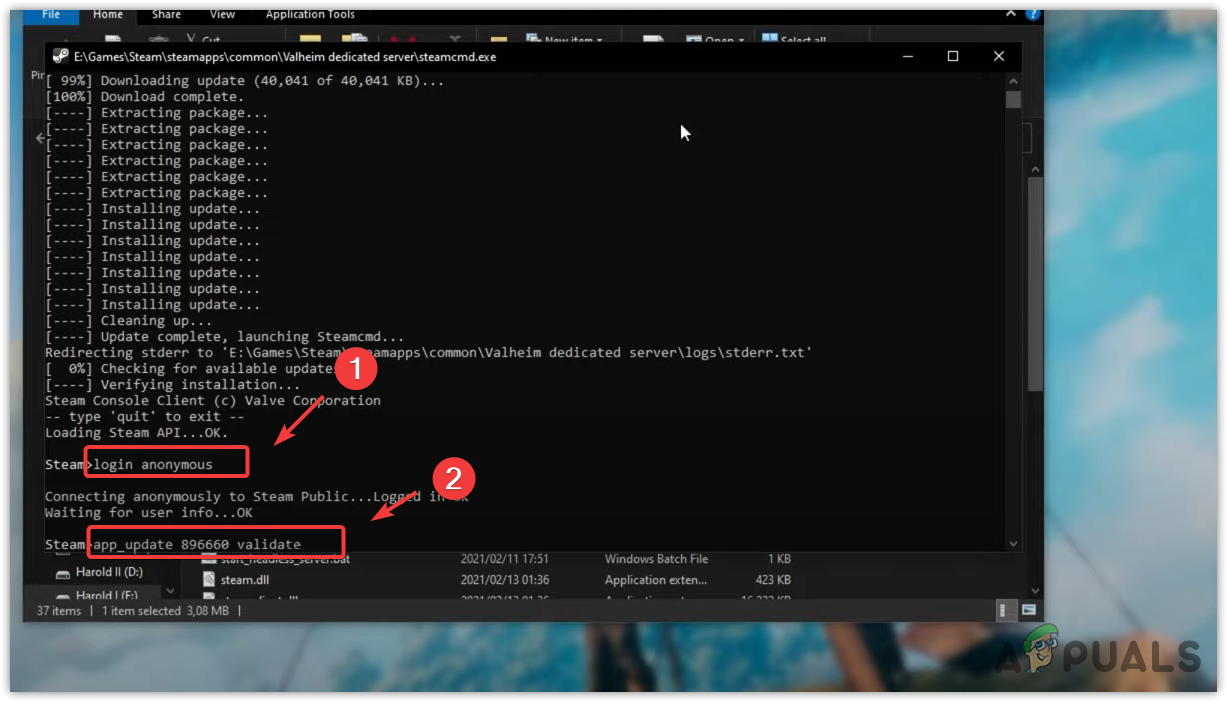Click steam.dll file icon
Image resolution: width=1227 pixels, height=702 pixels.
(x=209, y=580)
